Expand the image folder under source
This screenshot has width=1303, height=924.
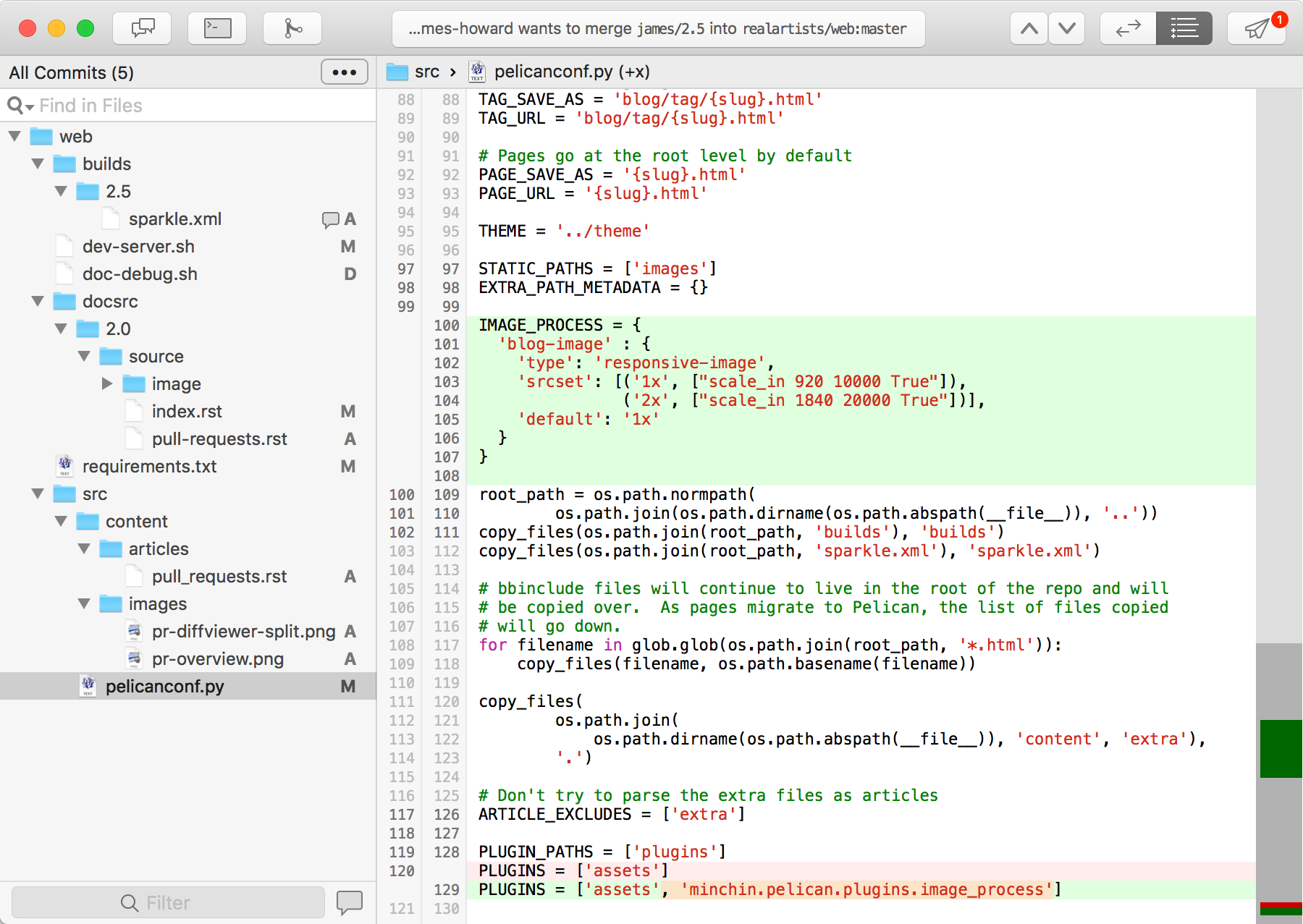click(107, 383)
